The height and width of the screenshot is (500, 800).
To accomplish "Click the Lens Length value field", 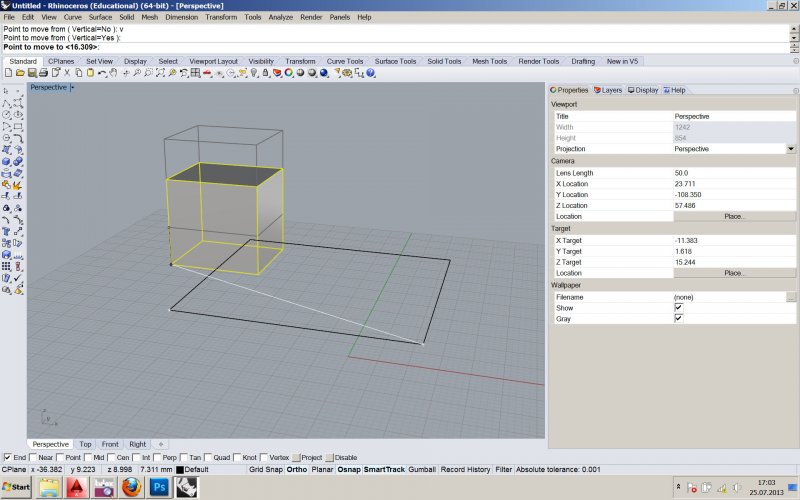I will point(734,173).
